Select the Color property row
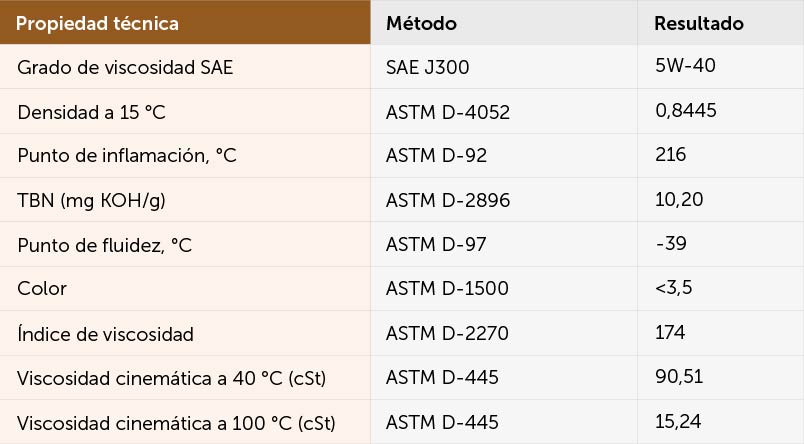 [402, 288]
